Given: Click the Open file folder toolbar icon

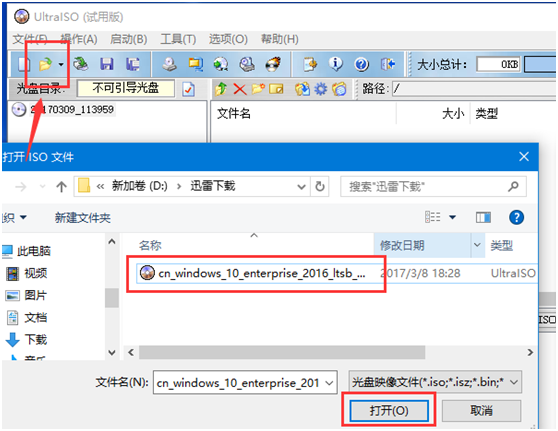Looking at the screenshot, I should pos(46,64).
